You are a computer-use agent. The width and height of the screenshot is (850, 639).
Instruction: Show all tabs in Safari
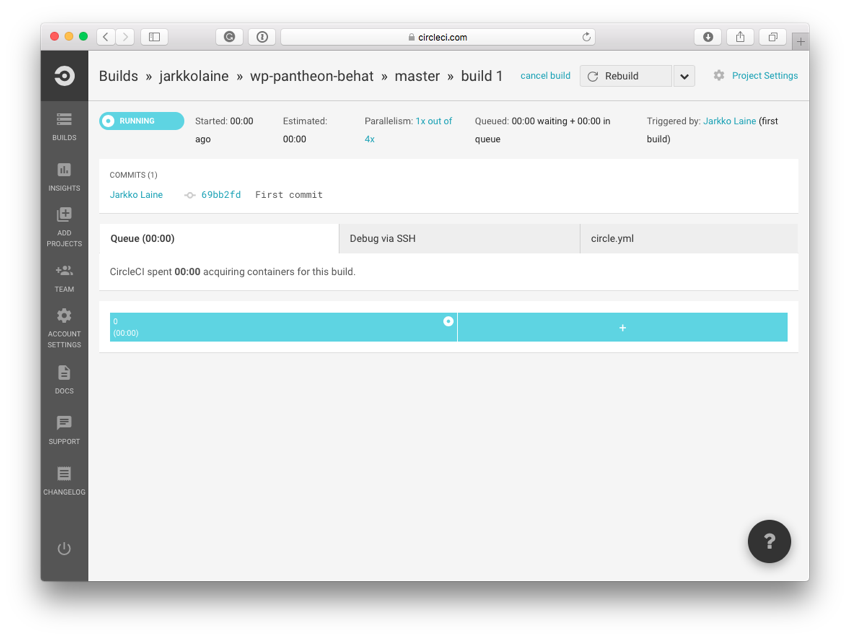tap(773, 37)
